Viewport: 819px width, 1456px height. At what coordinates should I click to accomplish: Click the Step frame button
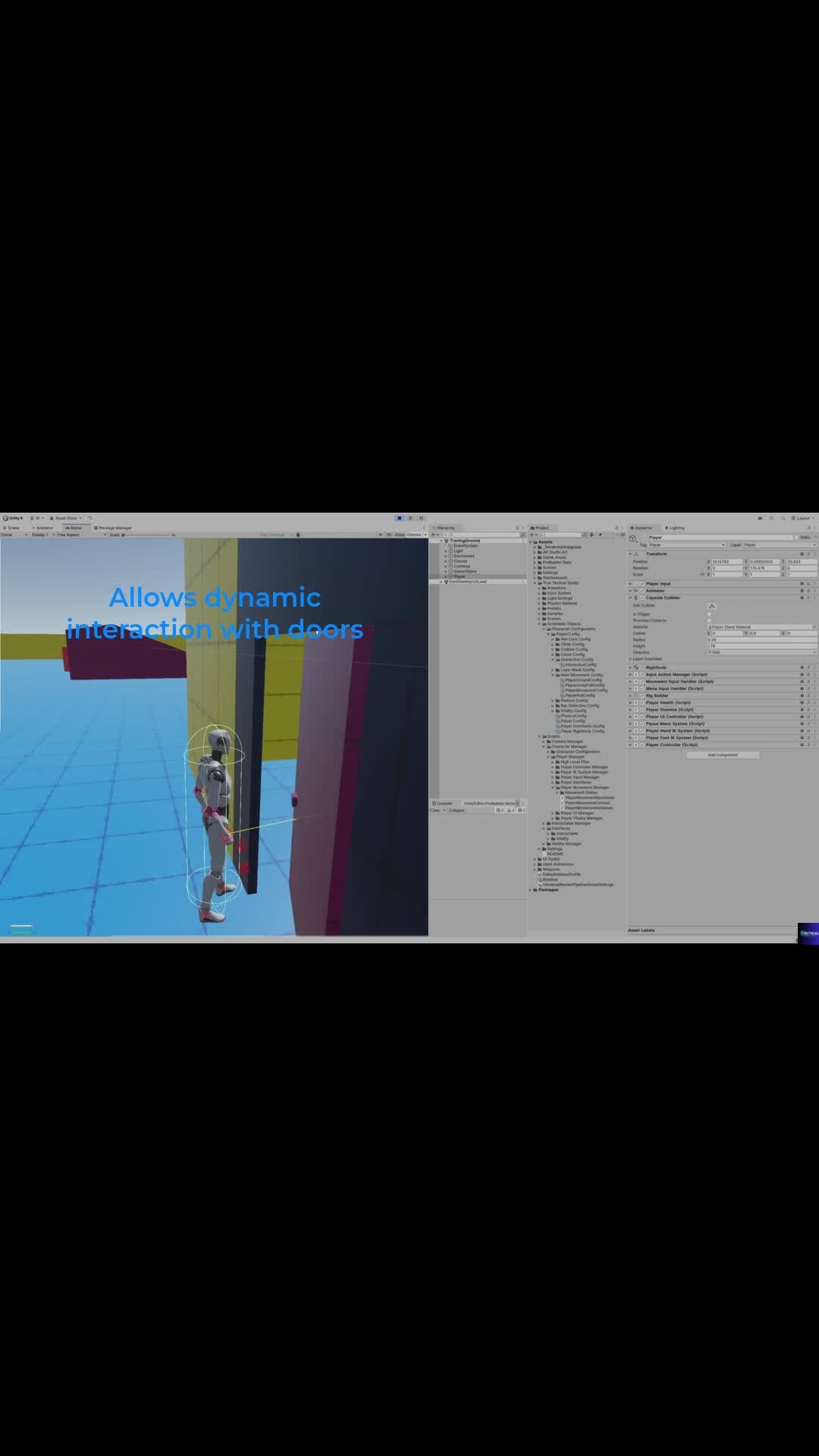coord(421,518)
